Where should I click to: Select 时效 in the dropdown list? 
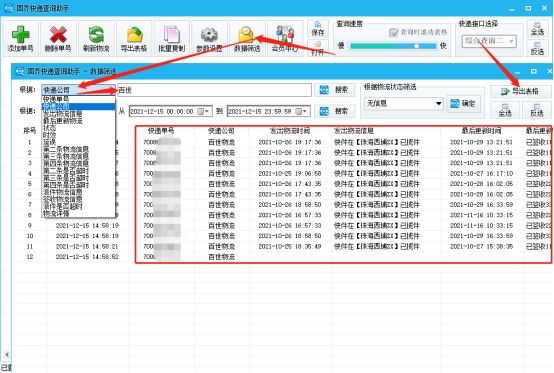pos(78,135)
